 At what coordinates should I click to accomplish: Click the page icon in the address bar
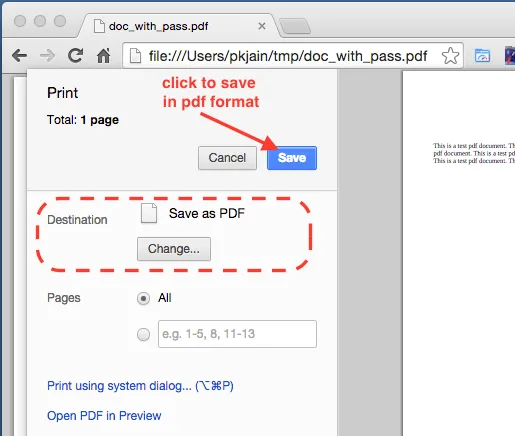[x=135, y=56]
